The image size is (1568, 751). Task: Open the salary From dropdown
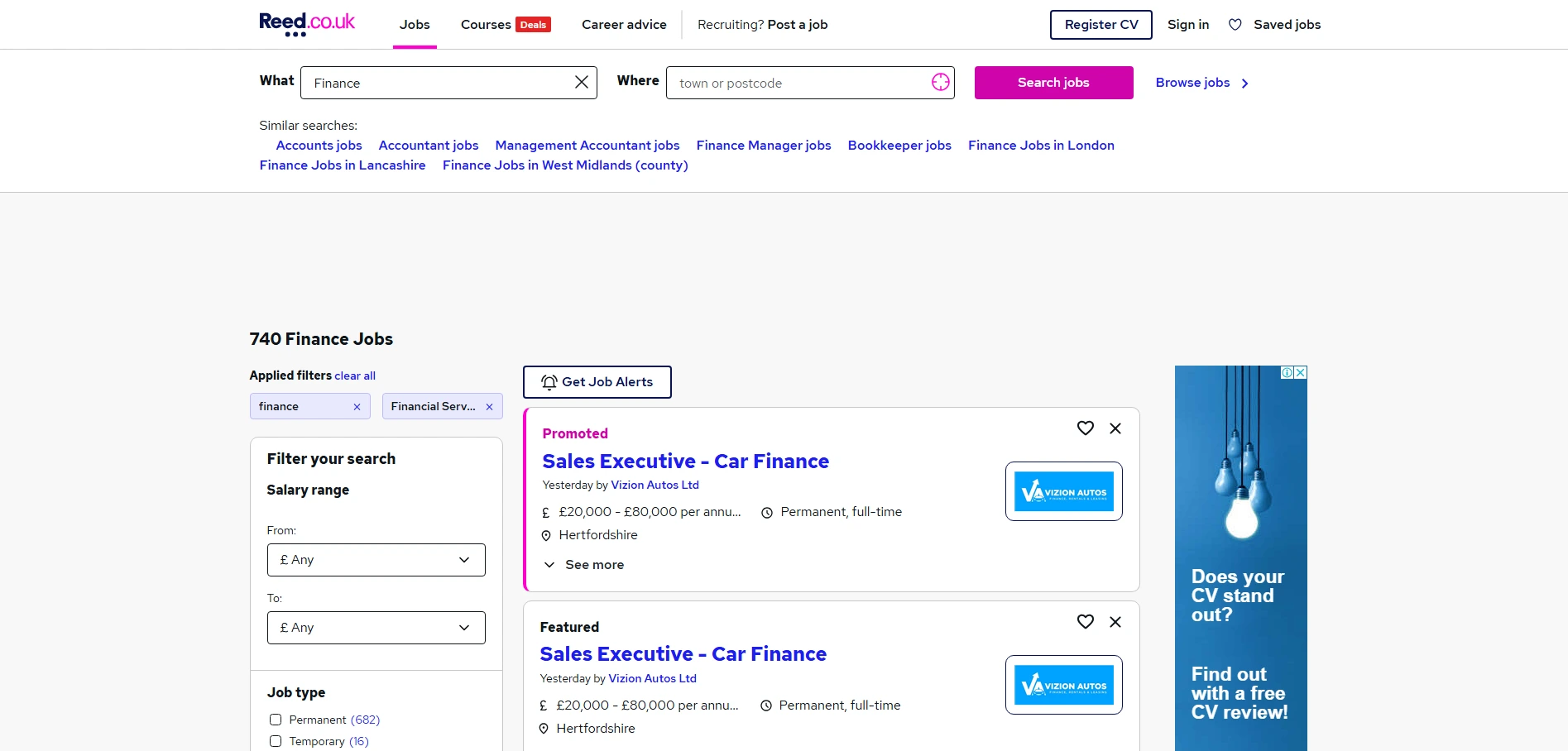coord(376,560)
